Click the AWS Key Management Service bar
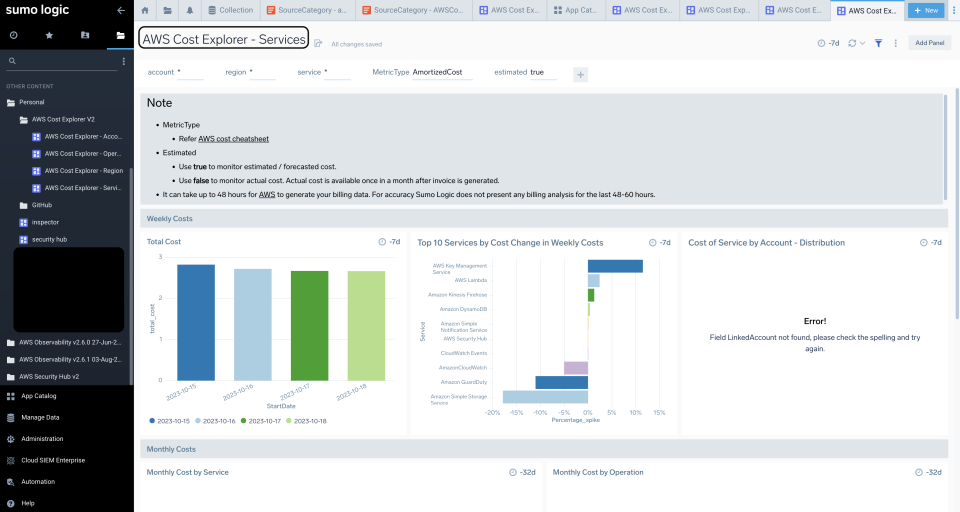Screen dimensions: 960x512 coord(615,266)
